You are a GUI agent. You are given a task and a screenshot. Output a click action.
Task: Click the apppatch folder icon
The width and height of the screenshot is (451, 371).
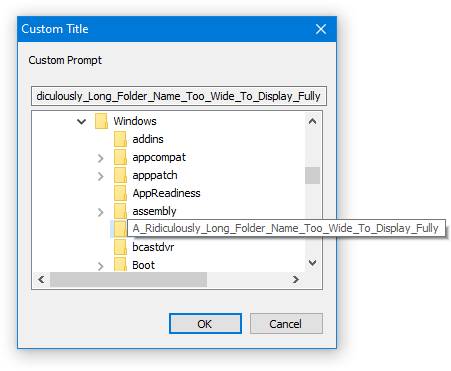(120, 175)
